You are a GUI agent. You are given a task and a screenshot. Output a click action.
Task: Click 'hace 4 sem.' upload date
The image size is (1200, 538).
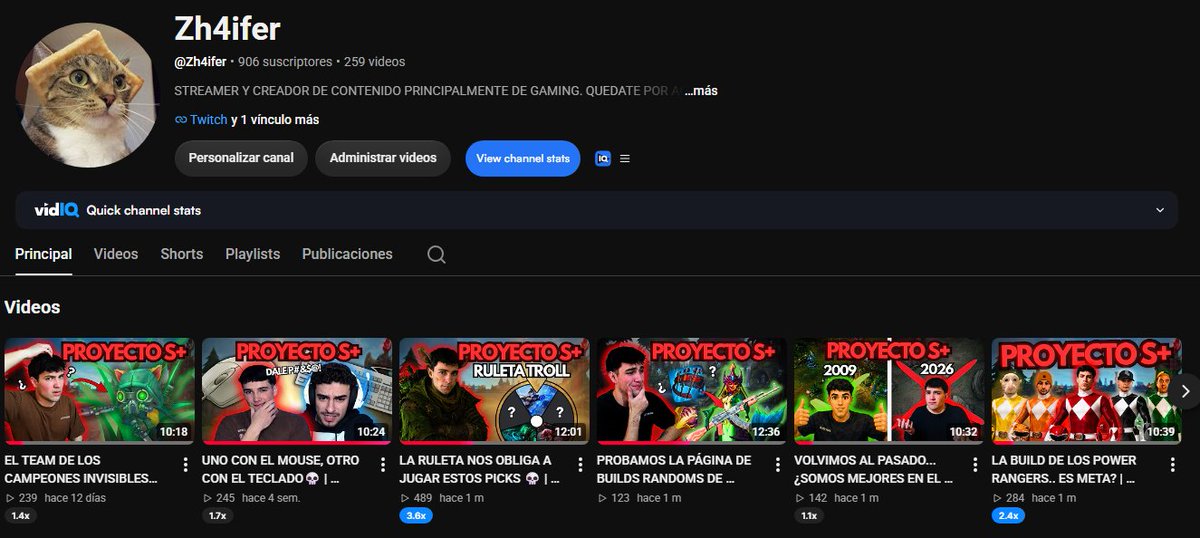click(271, 497)
